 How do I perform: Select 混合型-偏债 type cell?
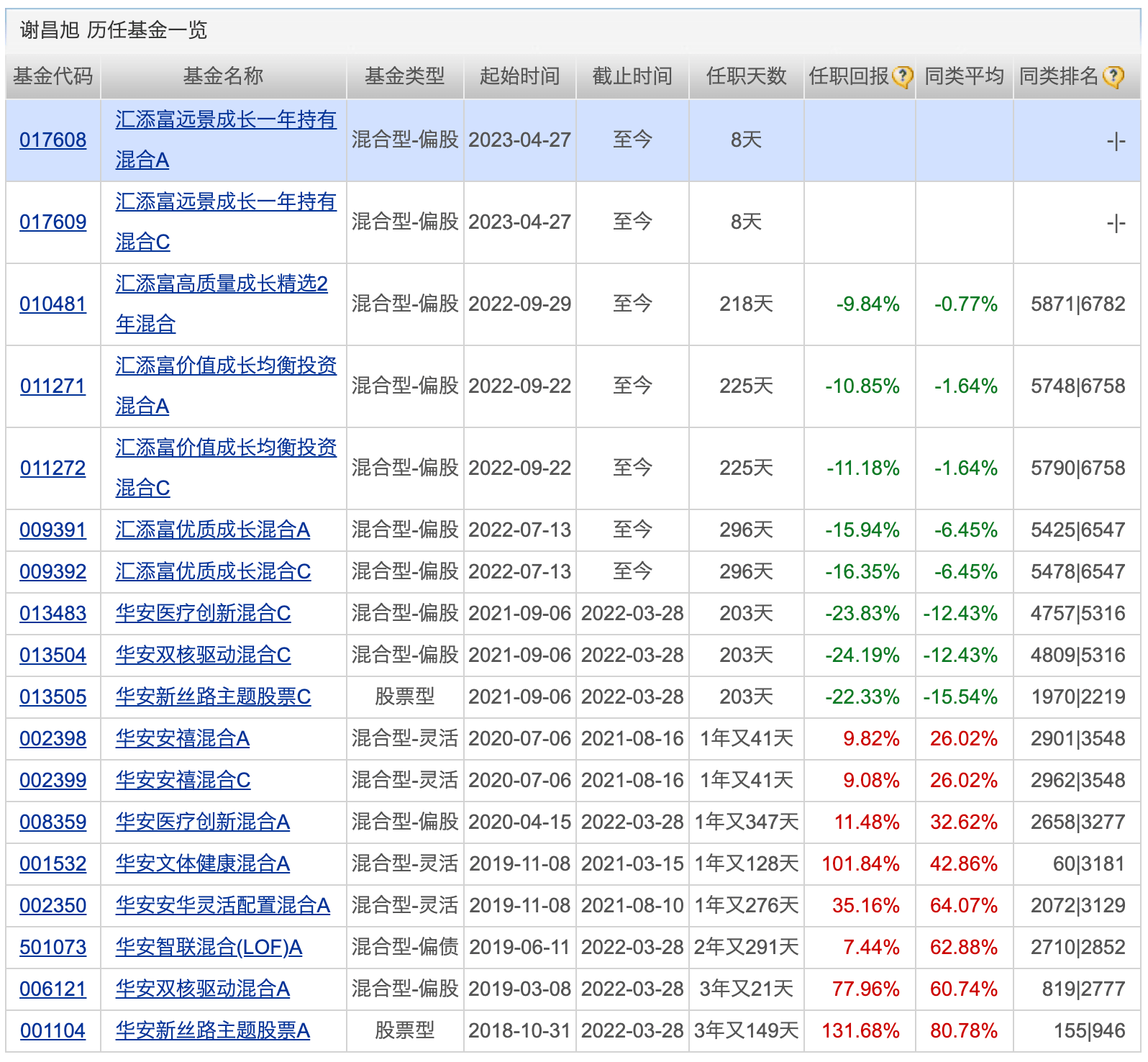tap(405, 948)
